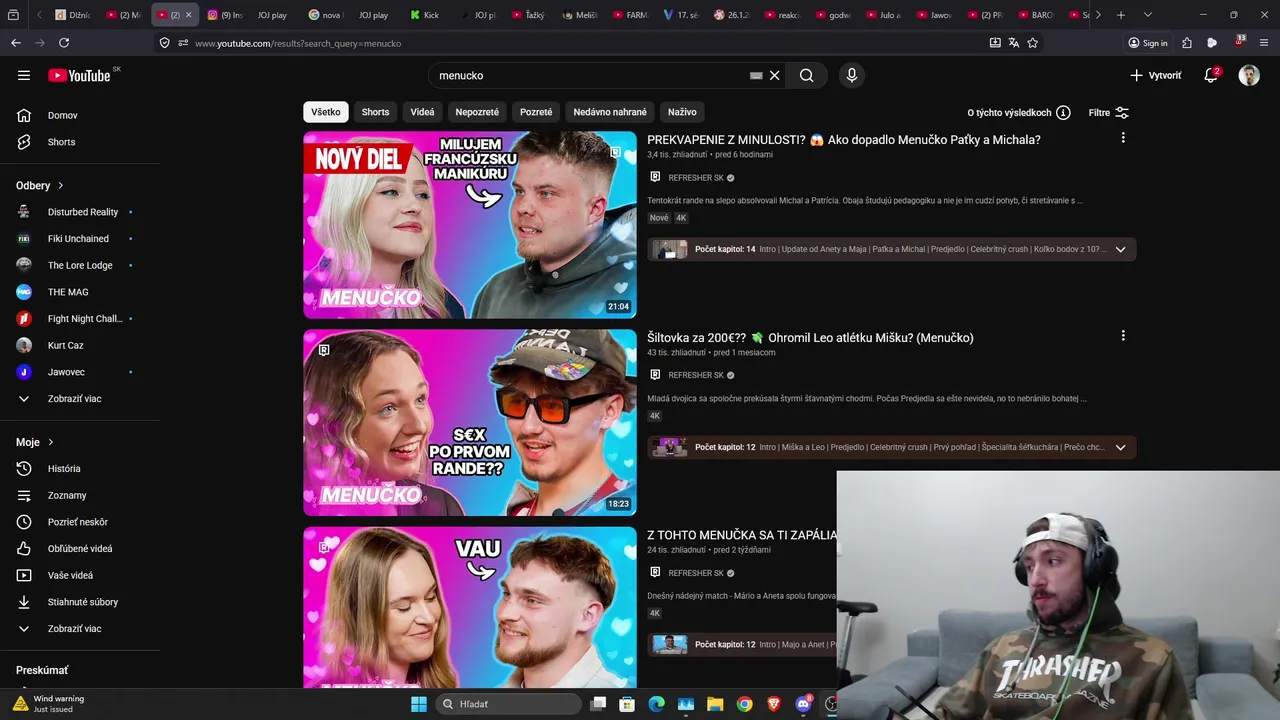
Task: Open the more options menu for Šiltovka za 200€ video
Action: pos(1123,336)
